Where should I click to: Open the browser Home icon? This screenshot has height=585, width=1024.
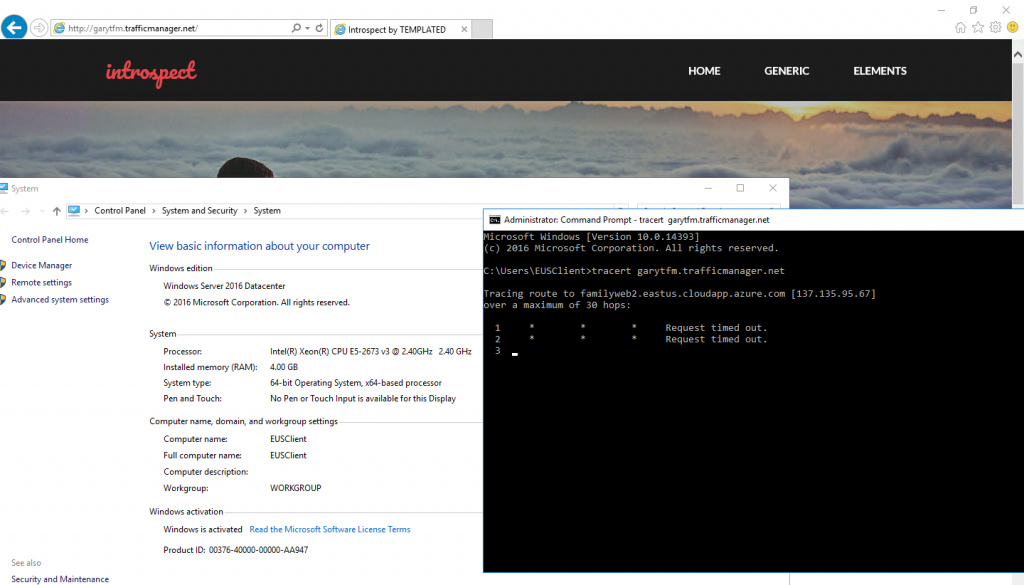(x=960, y=27)
